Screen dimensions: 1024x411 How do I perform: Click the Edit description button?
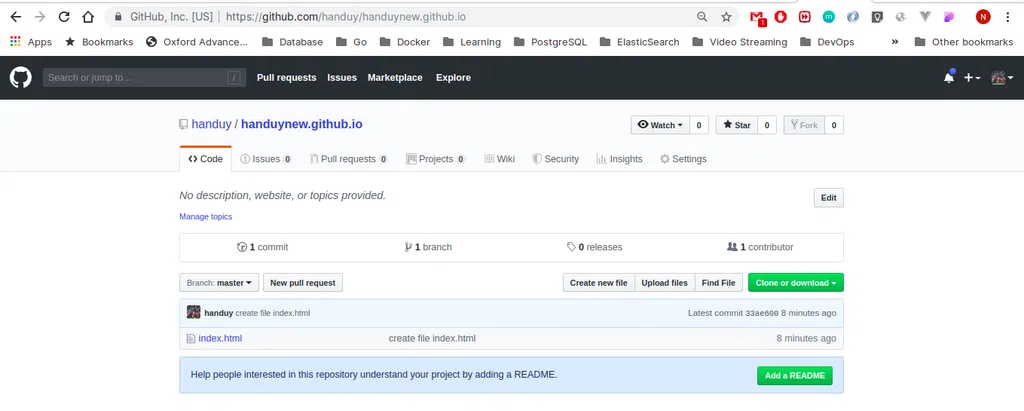click(828, 198)
